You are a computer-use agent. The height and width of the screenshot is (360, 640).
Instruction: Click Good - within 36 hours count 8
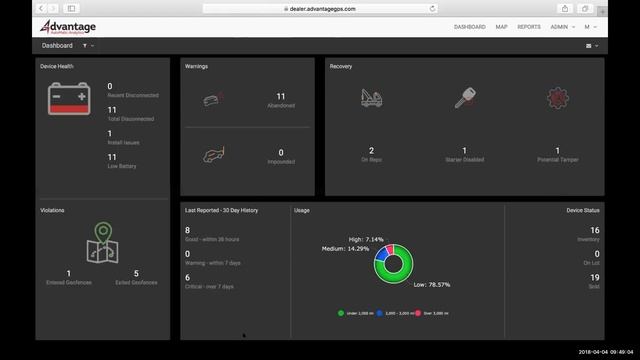[x=187, y=230]
